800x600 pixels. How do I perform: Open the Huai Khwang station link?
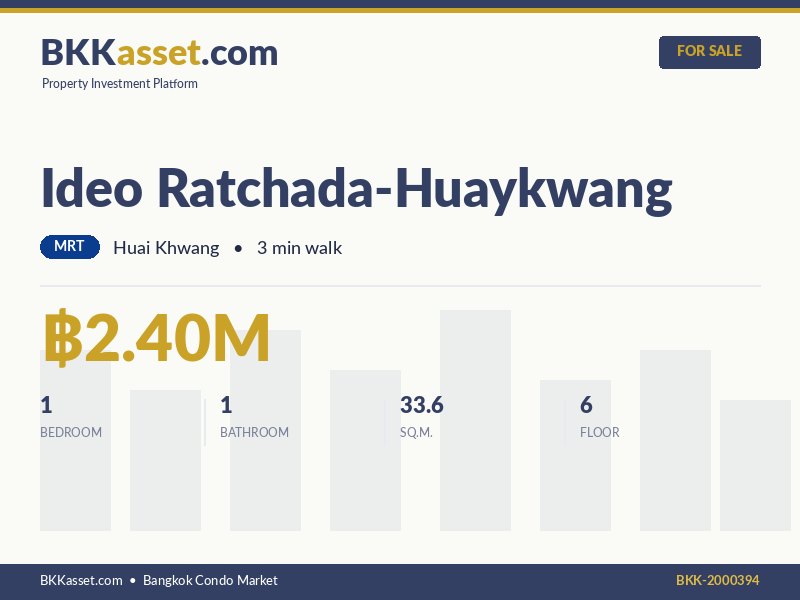[166, 247]
